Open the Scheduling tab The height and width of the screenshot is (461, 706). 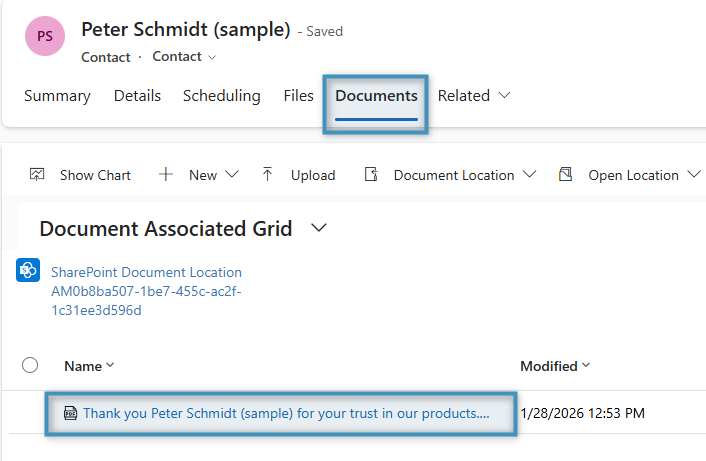coord(221,96)
